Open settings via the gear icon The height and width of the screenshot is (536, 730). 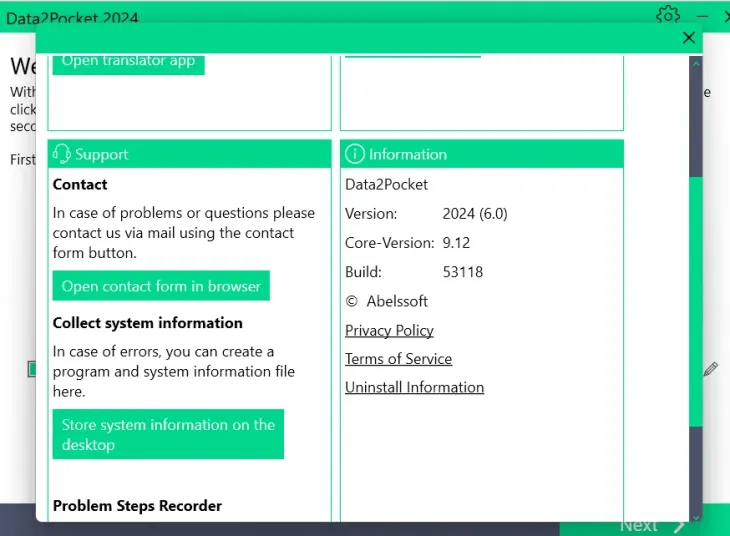pyautogui.click(x=667, y=15)
